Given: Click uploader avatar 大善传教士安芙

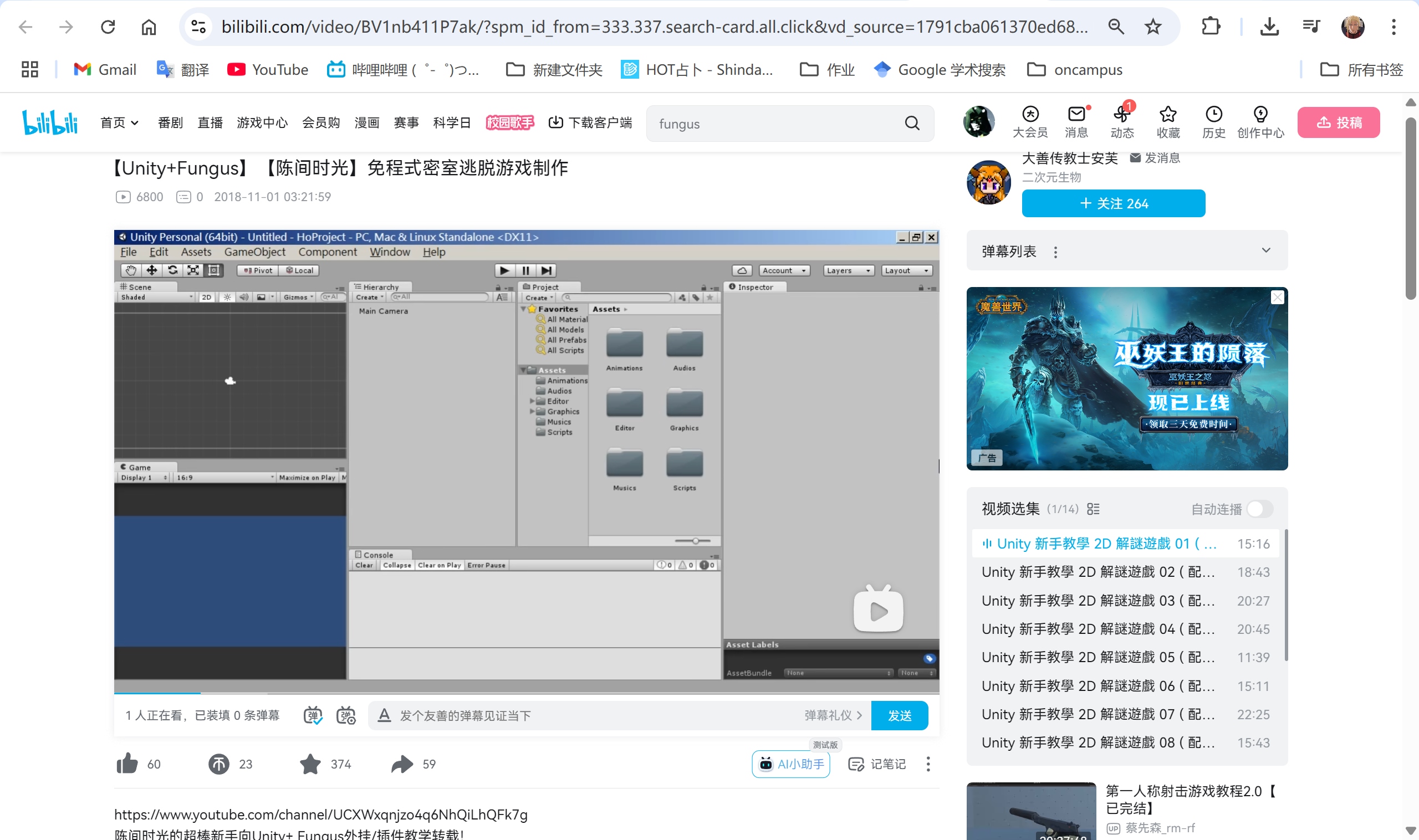Looking at the screenshot, I should [x=988, y=182].
